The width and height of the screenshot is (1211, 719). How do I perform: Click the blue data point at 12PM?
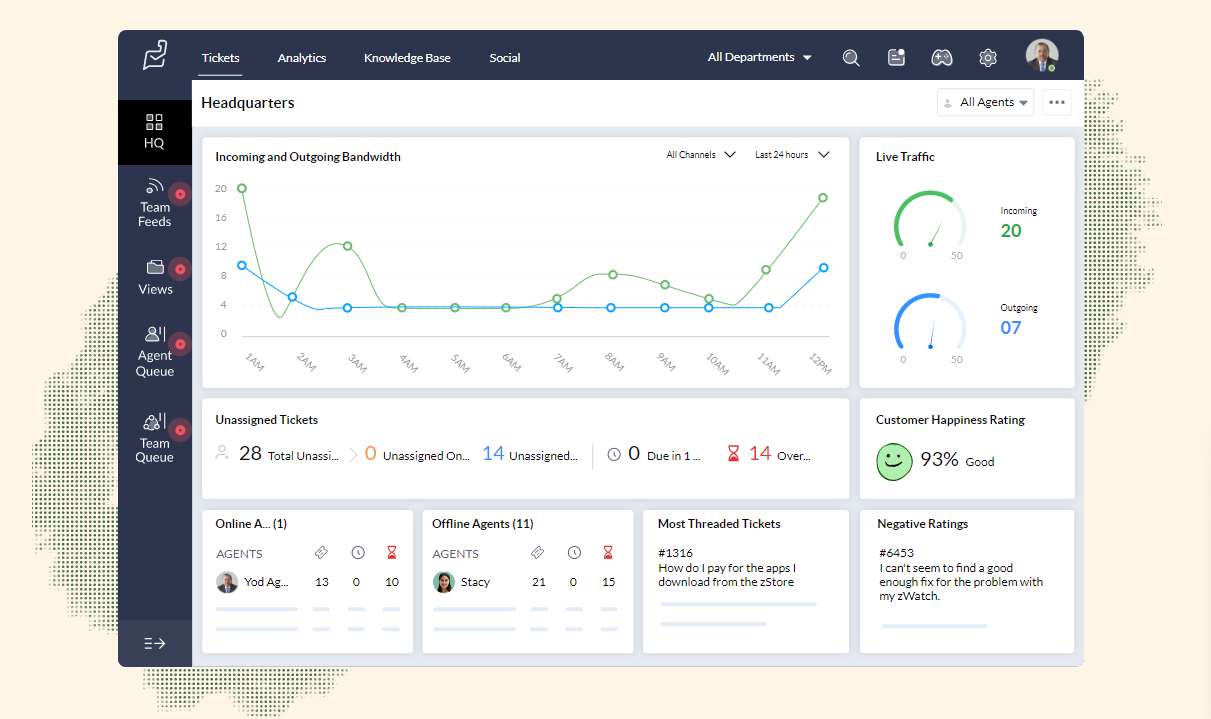[x=823, y=268]
